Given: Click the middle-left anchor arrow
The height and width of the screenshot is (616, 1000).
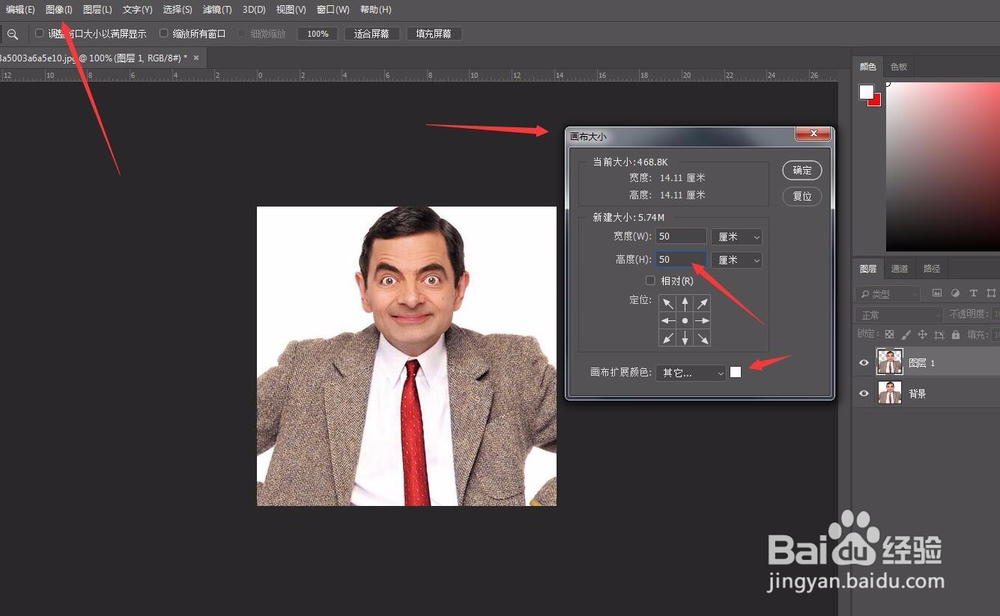Looking at the screenshot, I should 668,321.
